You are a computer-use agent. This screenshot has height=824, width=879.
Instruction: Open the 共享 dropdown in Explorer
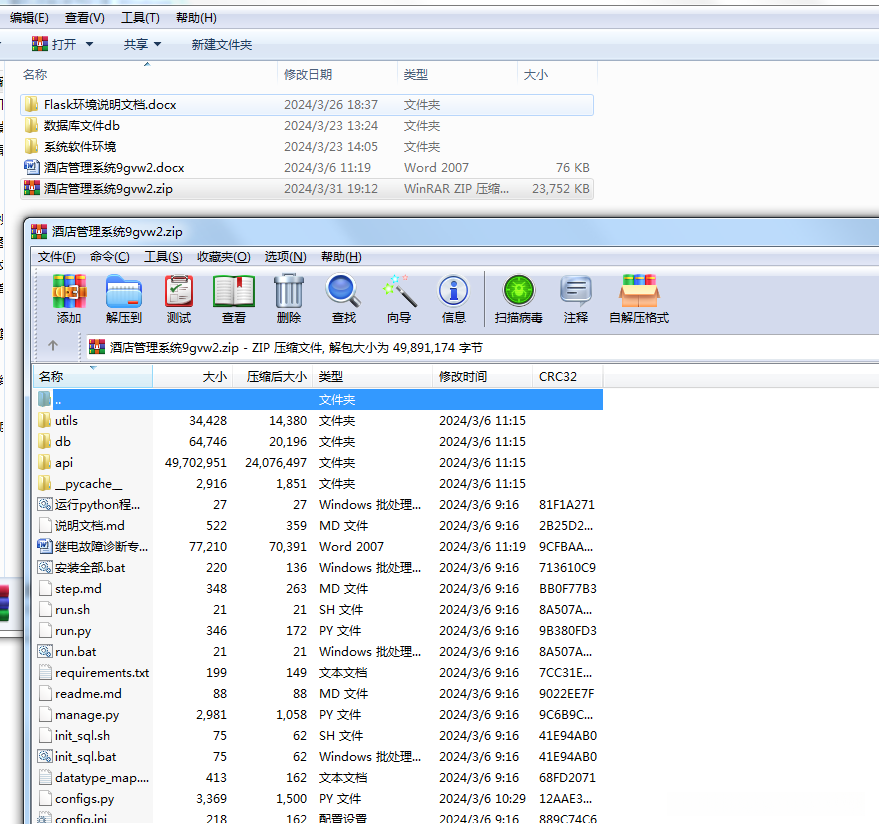tap(142, 44)
